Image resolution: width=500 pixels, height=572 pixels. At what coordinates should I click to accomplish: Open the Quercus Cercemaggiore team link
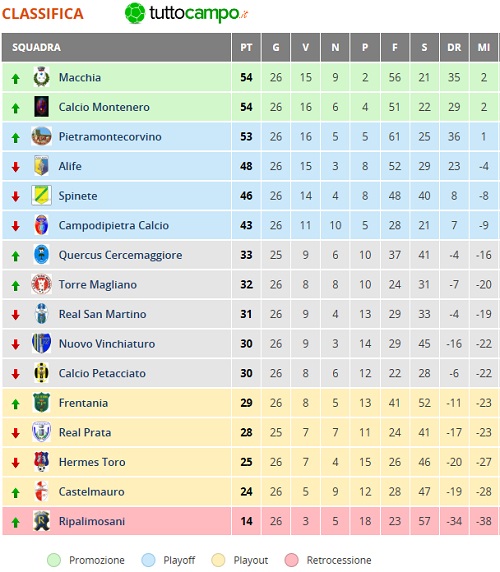(120, 255)
